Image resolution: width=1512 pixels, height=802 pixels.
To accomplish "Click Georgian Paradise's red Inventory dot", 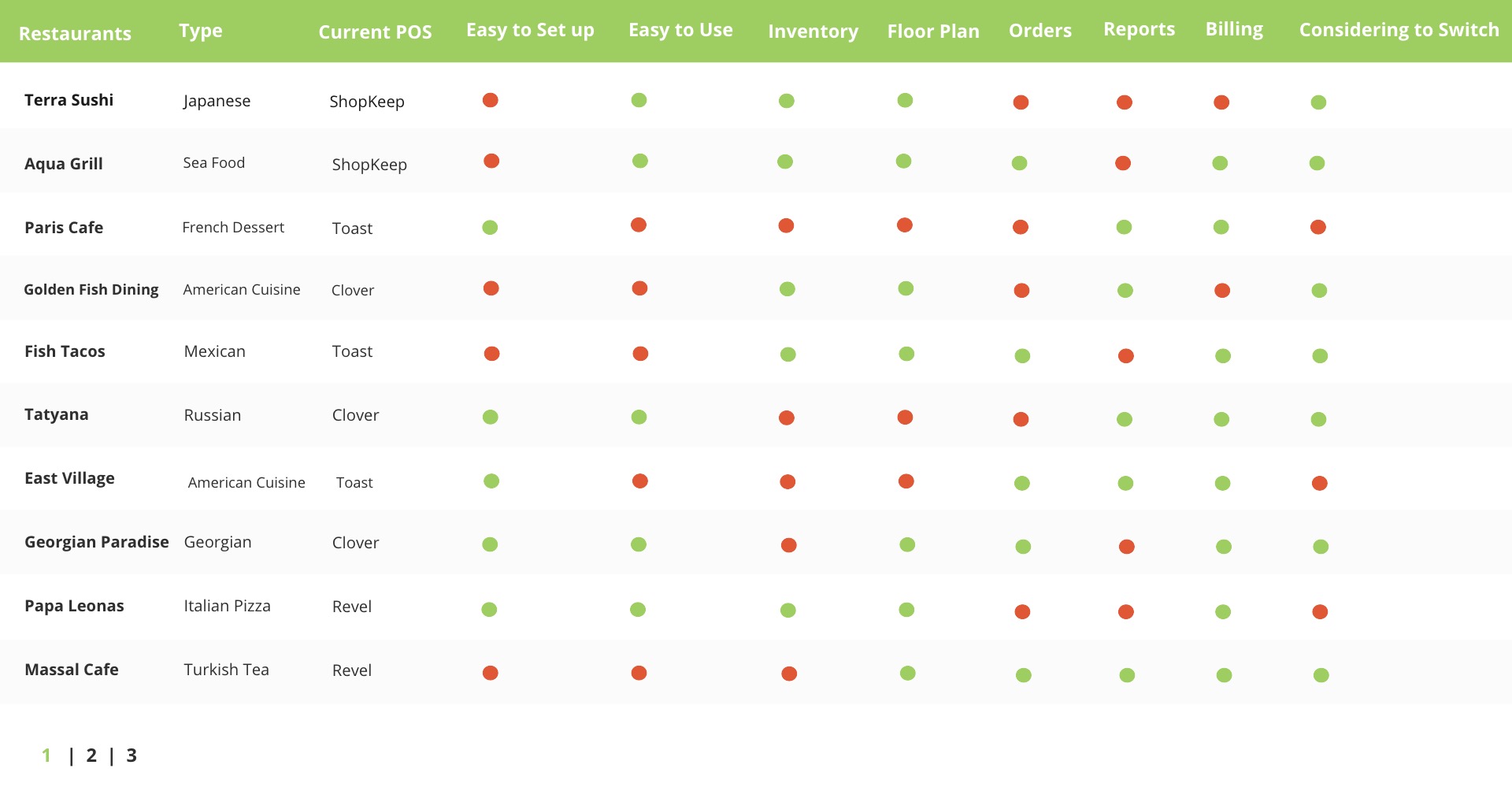I will click(x=788, y=545).
